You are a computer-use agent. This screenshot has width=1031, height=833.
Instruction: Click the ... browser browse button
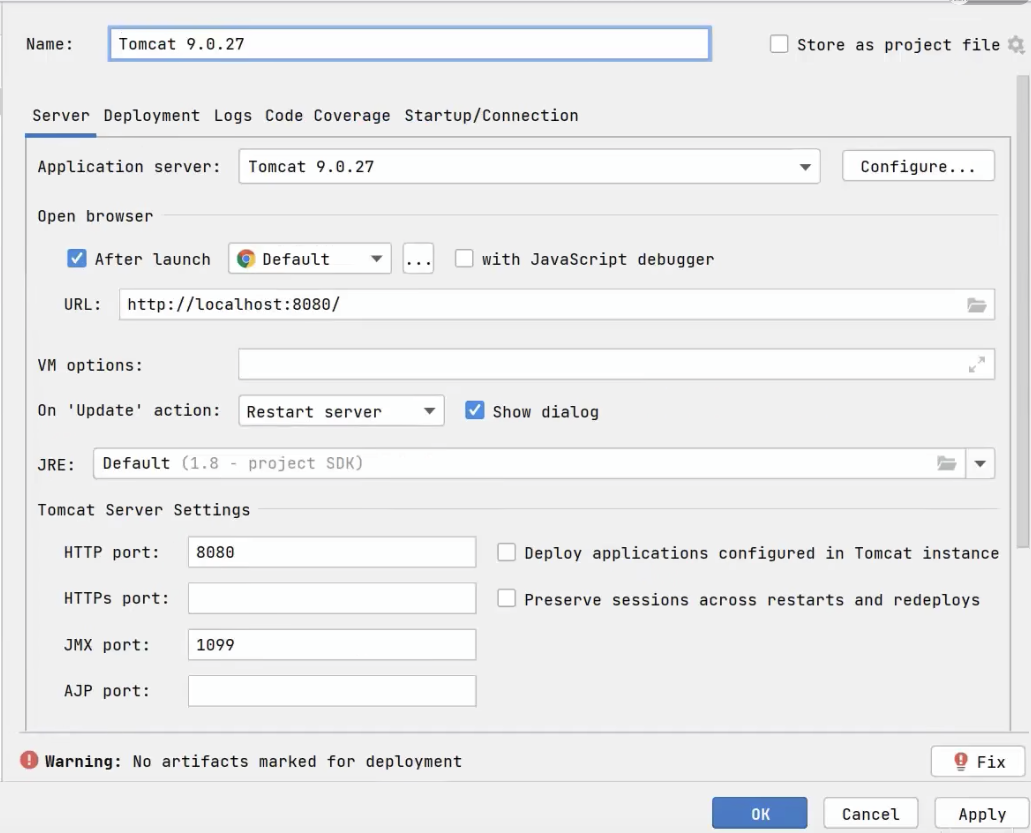tap(418, 258)
